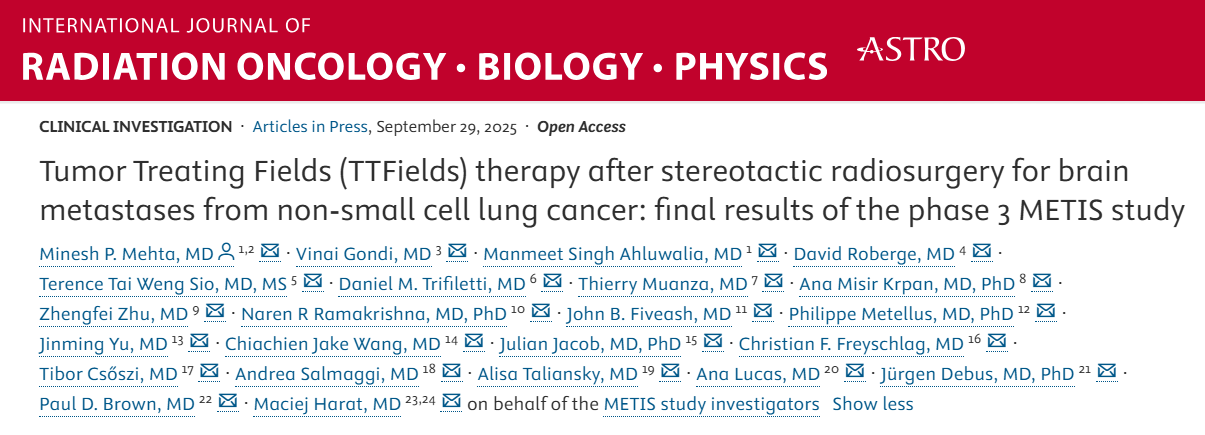The width and height of the screenshot is (1205, 435).
Task: Click the envelope icon after Maciej Harat
Action: click(451, 403)
